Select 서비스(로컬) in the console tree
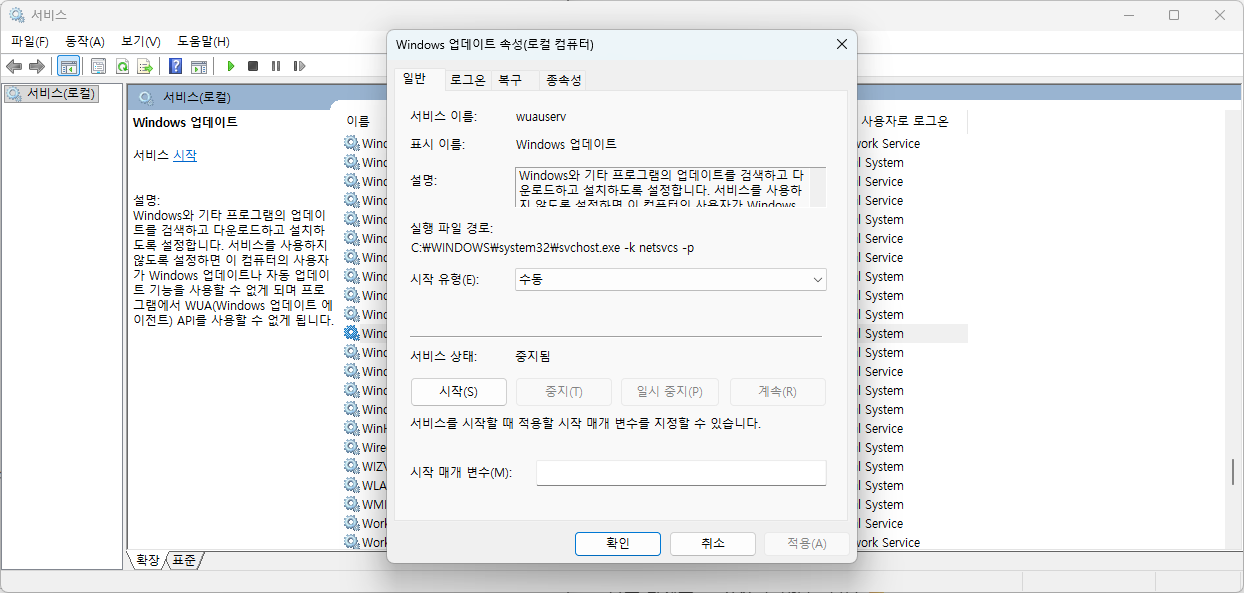 (x=52, y=93)
